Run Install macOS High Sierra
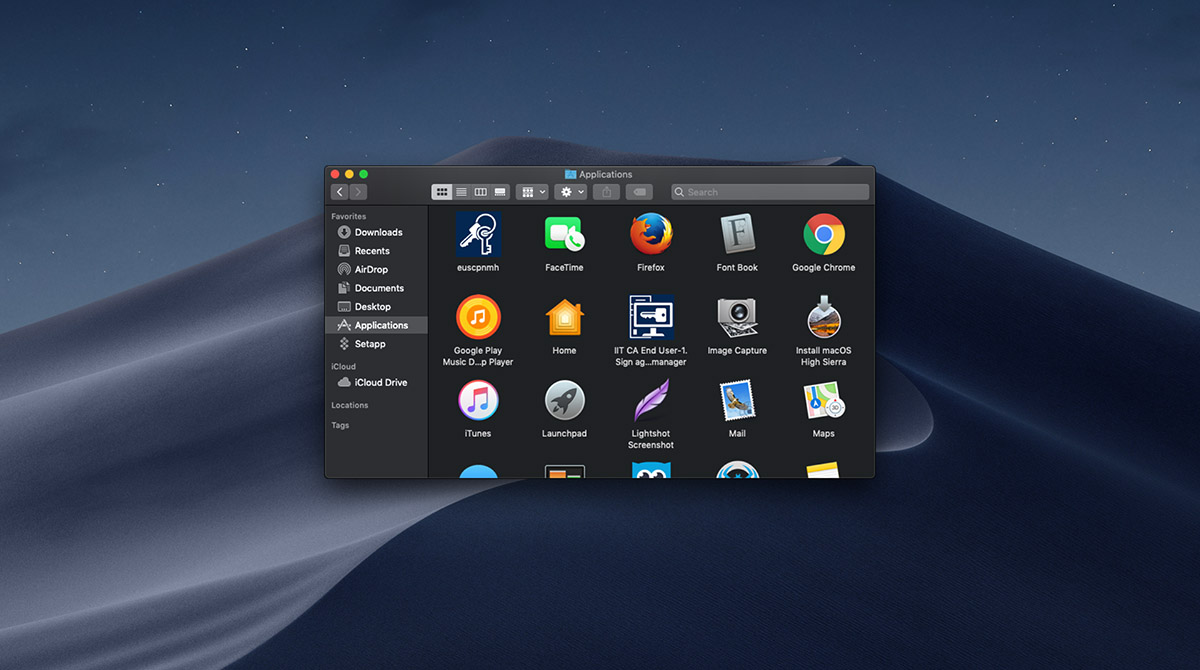This screenshot has height=670, width=1200. click(823, 320)
